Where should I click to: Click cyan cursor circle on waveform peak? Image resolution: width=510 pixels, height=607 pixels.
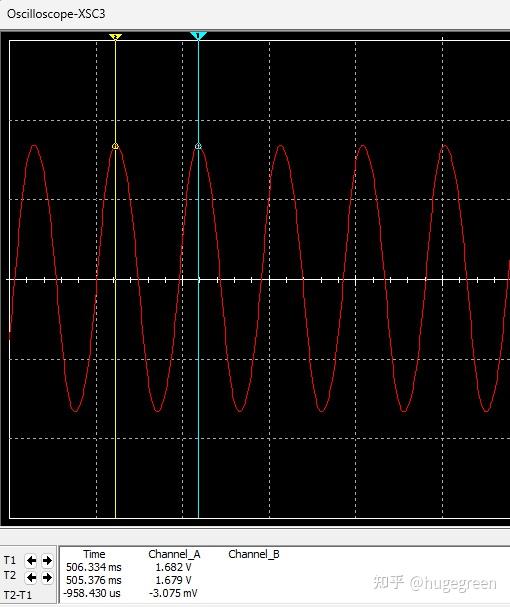(198, 146)
